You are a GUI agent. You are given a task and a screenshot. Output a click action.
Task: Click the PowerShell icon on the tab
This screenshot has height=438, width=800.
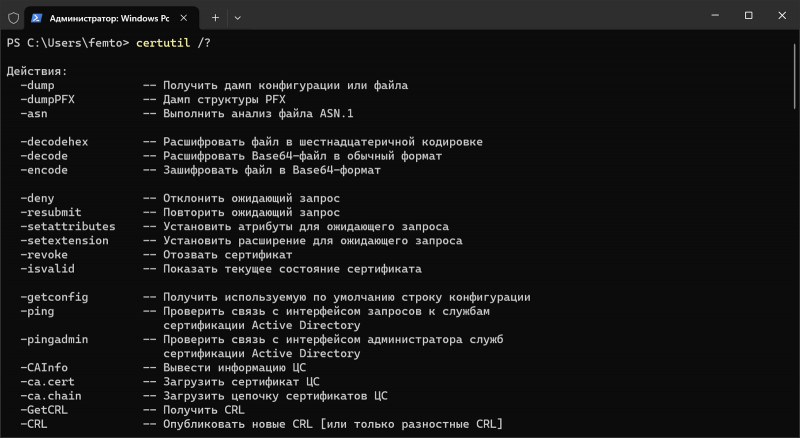[x=36, y=18]
